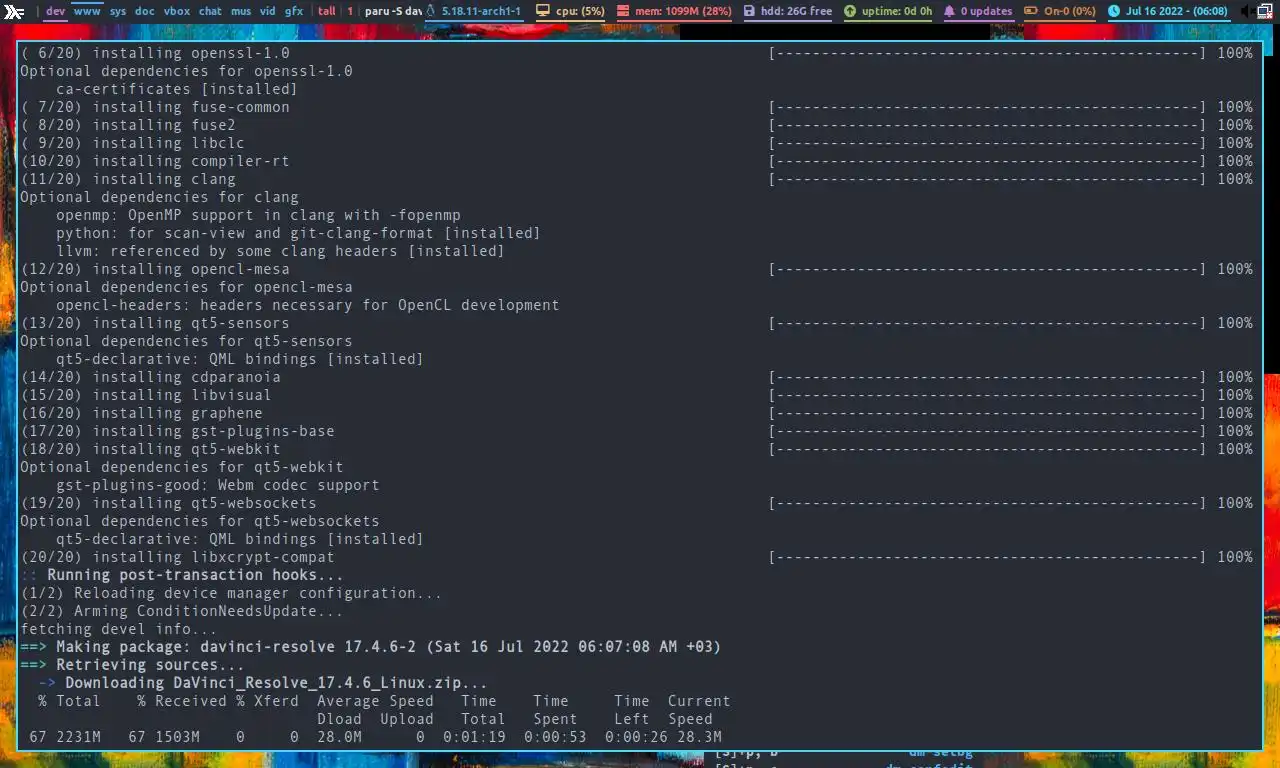Click the installing fuse2 line
Image resolution: width=1280 pixels, height=768 pixels.
coord(128,125)
